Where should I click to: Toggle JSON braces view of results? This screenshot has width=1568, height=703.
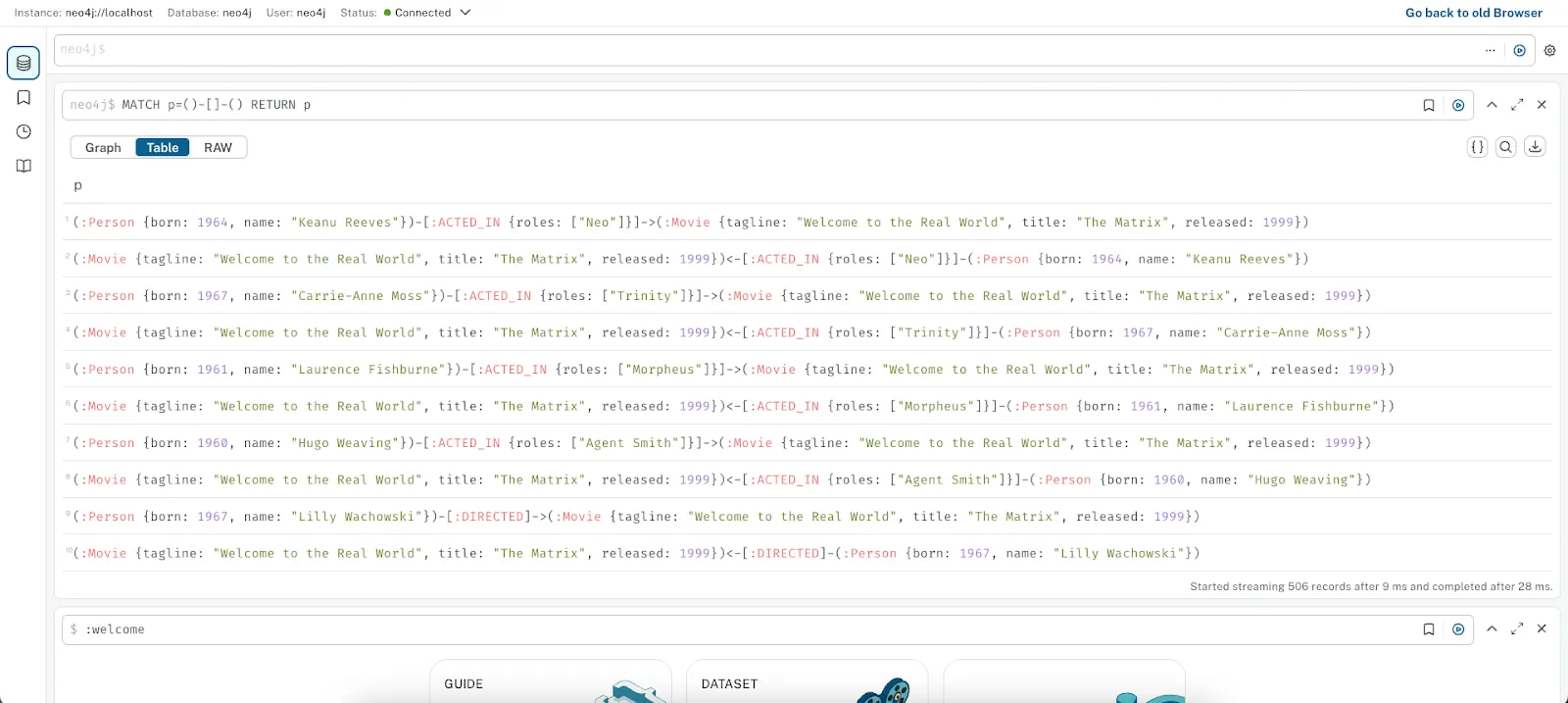[x=1477, y=147]
